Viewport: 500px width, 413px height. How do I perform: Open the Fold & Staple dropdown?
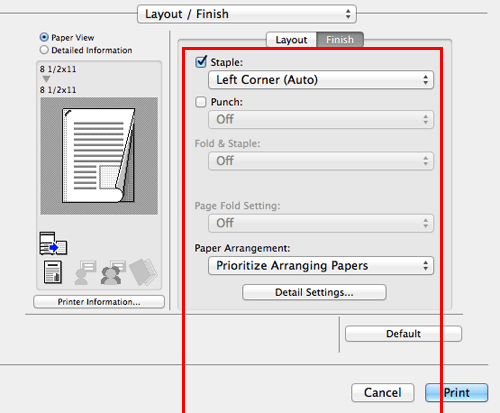(321, 161)
